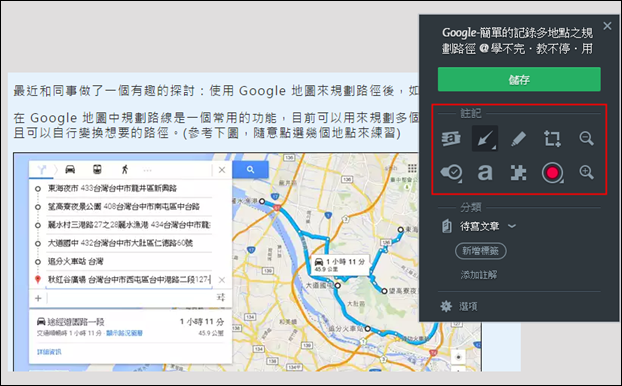
Task: Click the 新增標籤 add tag button
Action: click(480, 251)
